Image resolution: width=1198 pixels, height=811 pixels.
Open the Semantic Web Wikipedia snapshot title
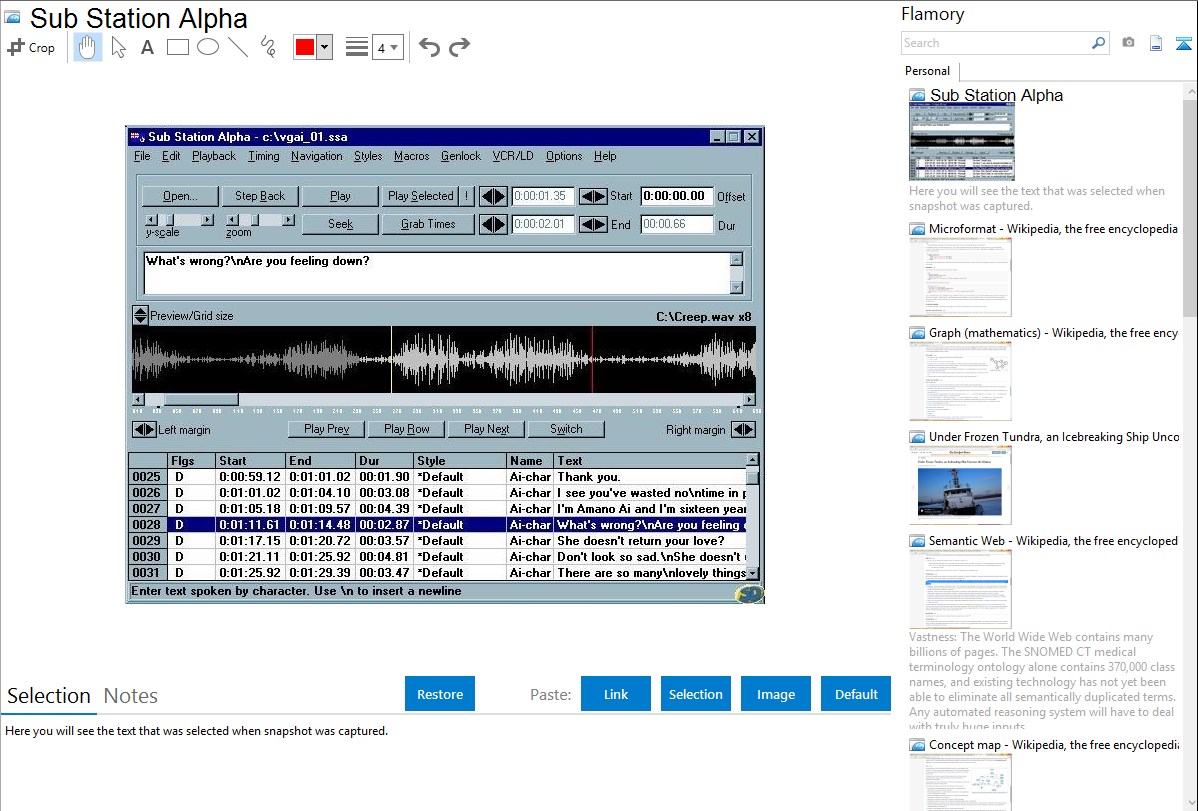click(x=1053, y=541)
